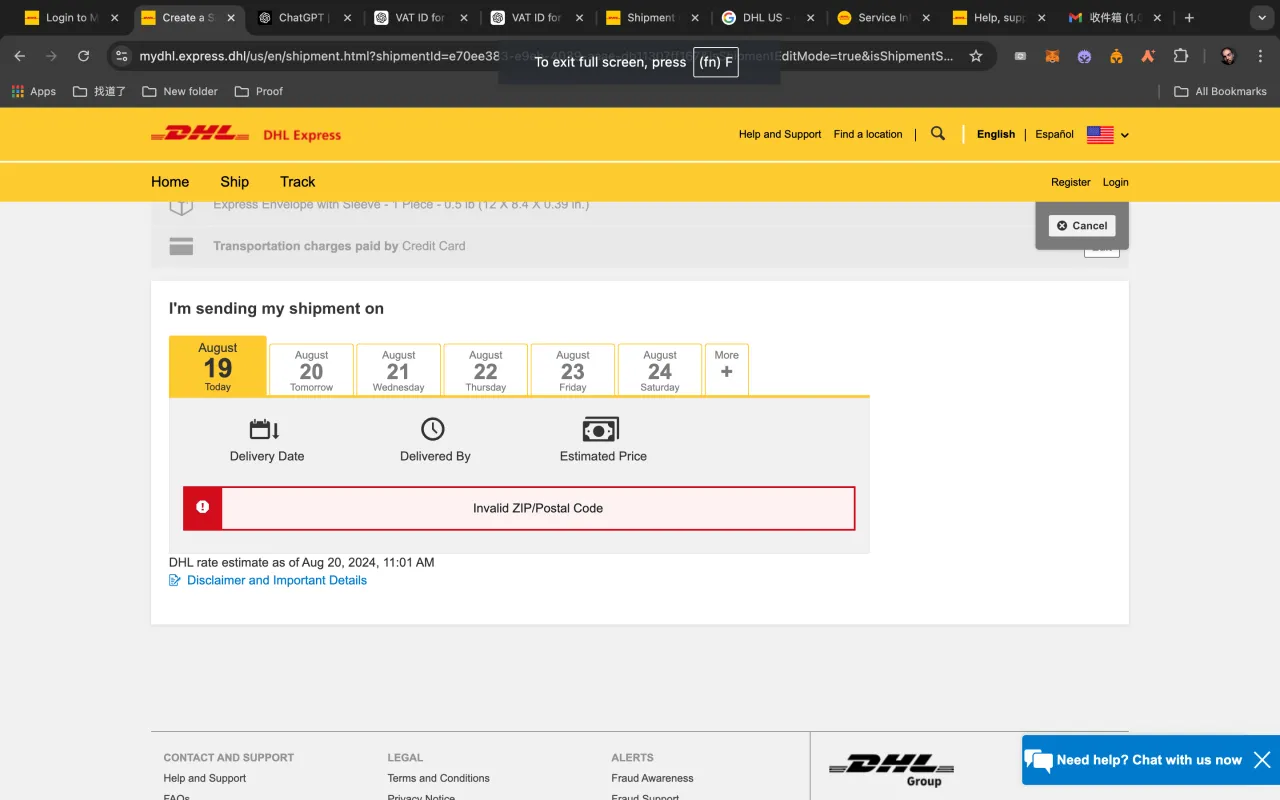Open the browser extensions puzzle icon
This screenshot has height=800, width=1280.
point(1181,57)
